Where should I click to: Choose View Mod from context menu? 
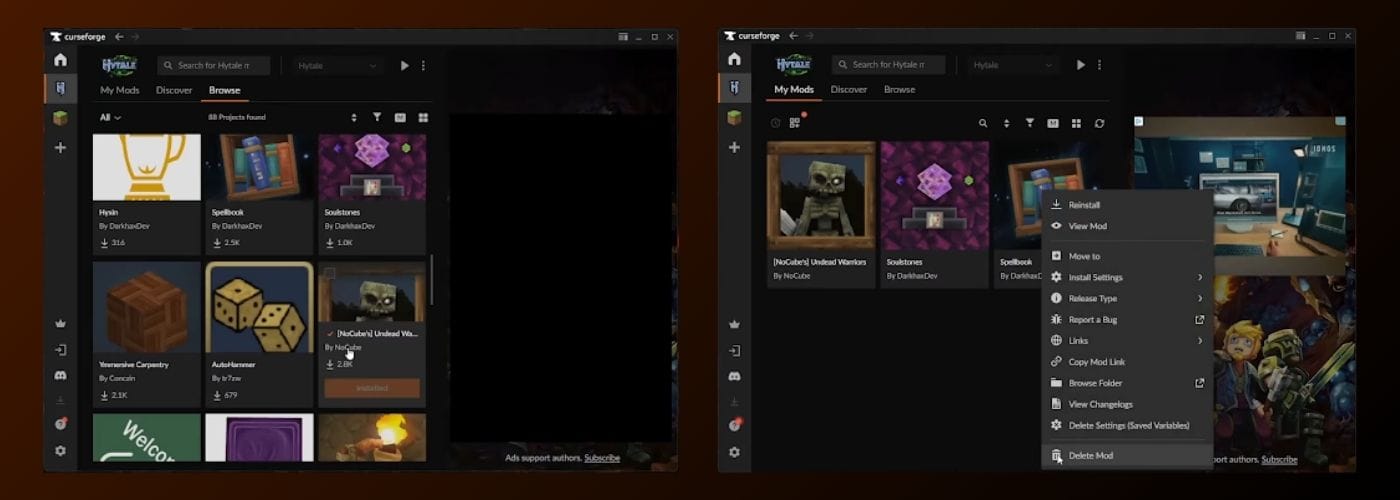point(1127,226)
